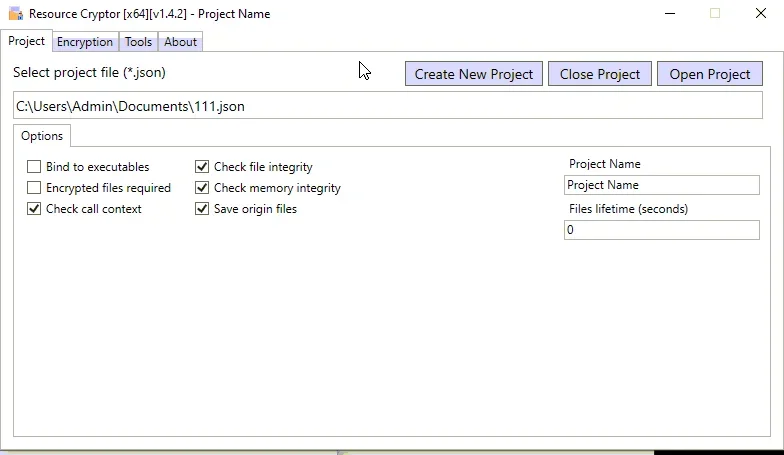Image resolution: width=784 pixels, height=455 pixels.
Task: Click the Close Project button
Action: pyautogui.click(x=600, y=74)
